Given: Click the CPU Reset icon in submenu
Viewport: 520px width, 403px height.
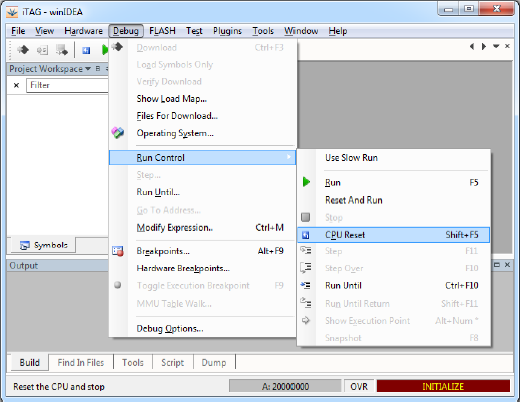Looking at the screenshot, I should [306, 235].
